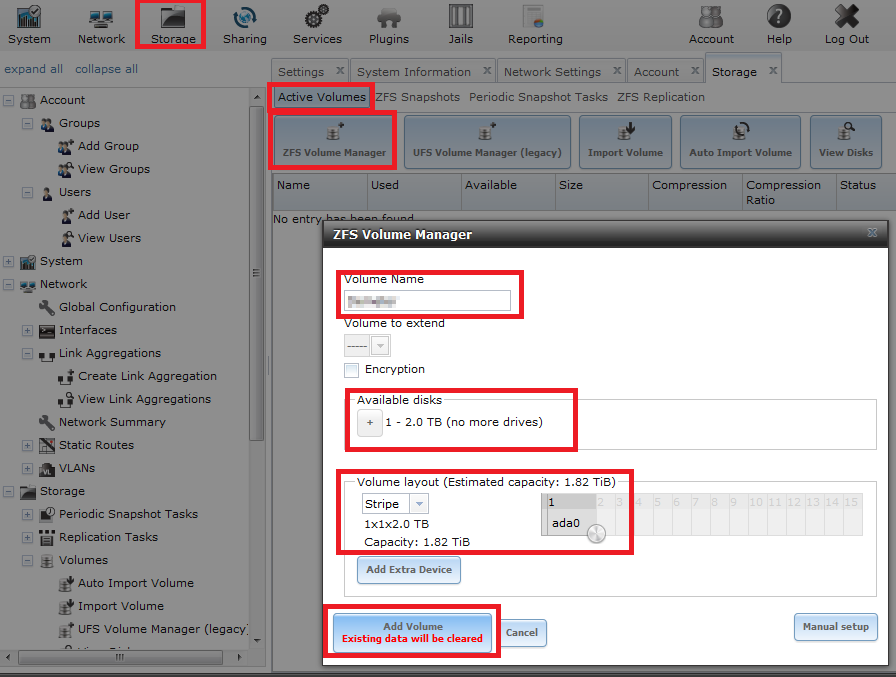Click UFS Volume Manager (legacy) button

coord(487,142)
